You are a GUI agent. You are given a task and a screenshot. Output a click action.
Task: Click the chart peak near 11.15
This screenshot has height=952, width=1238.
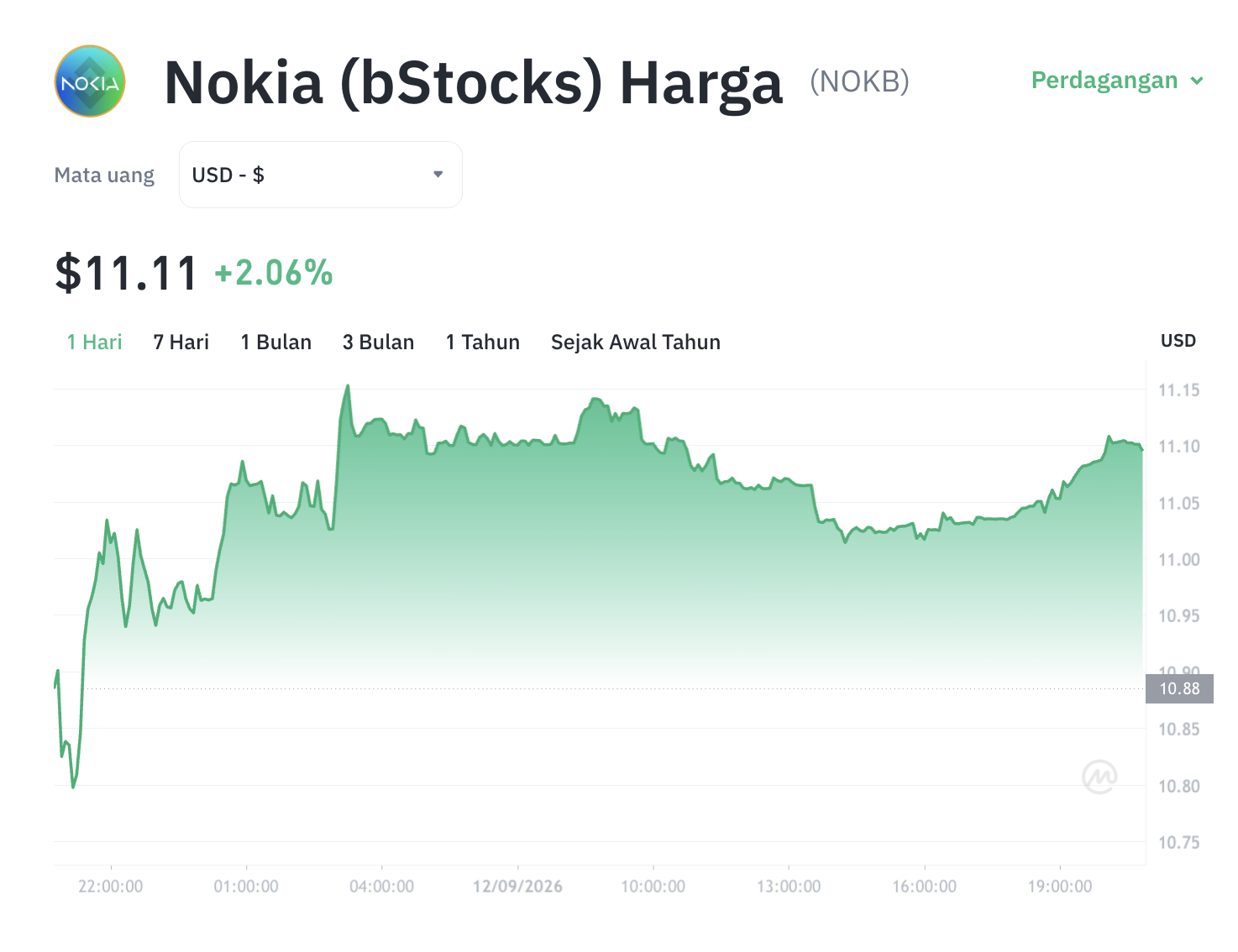pos(348,386)
